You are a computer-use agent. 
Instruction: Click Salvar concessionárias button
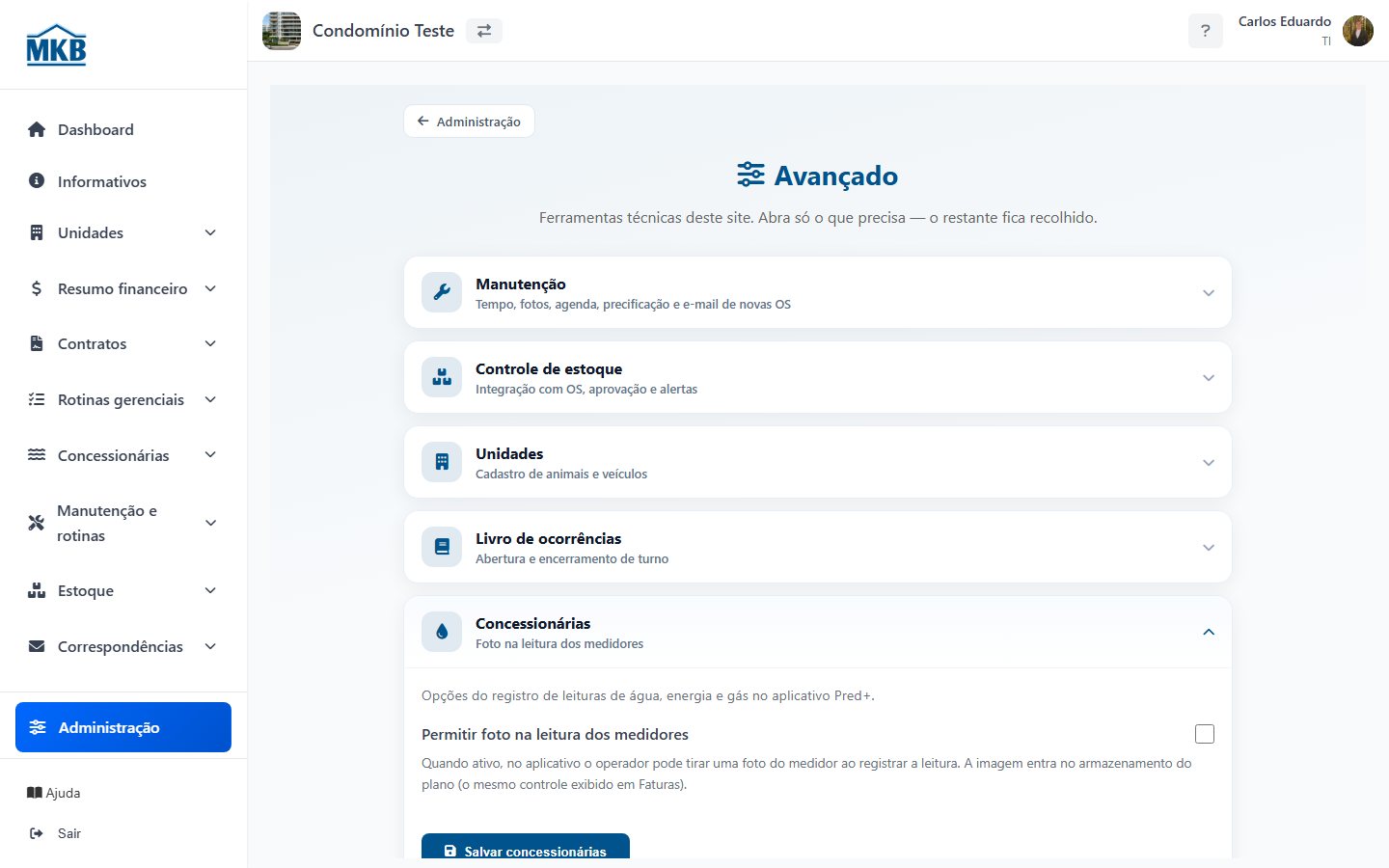click(526, 846)
